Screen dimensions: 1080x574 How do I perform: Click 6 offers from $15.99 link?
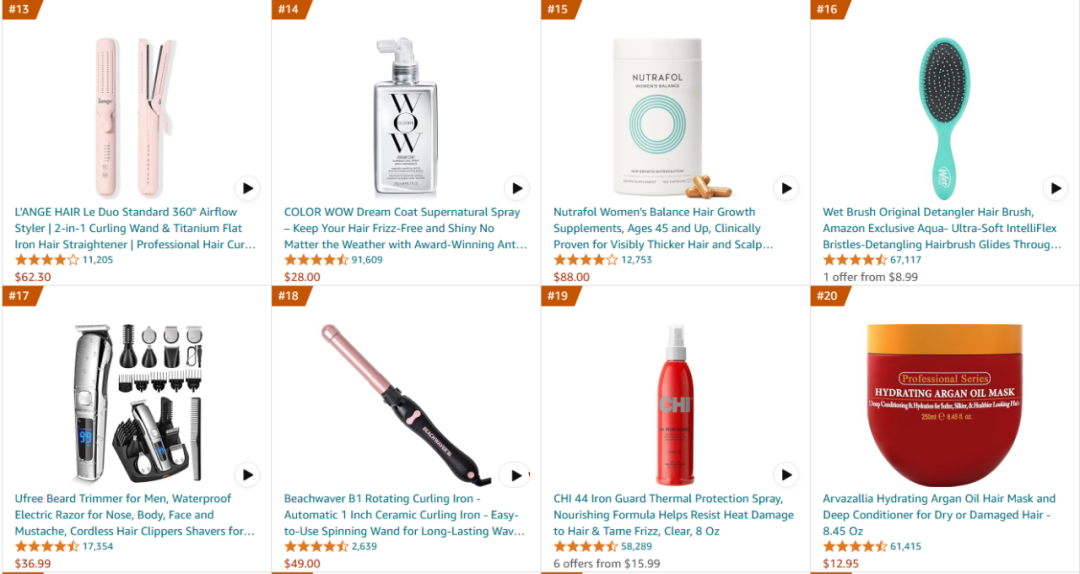click(607, 564)
